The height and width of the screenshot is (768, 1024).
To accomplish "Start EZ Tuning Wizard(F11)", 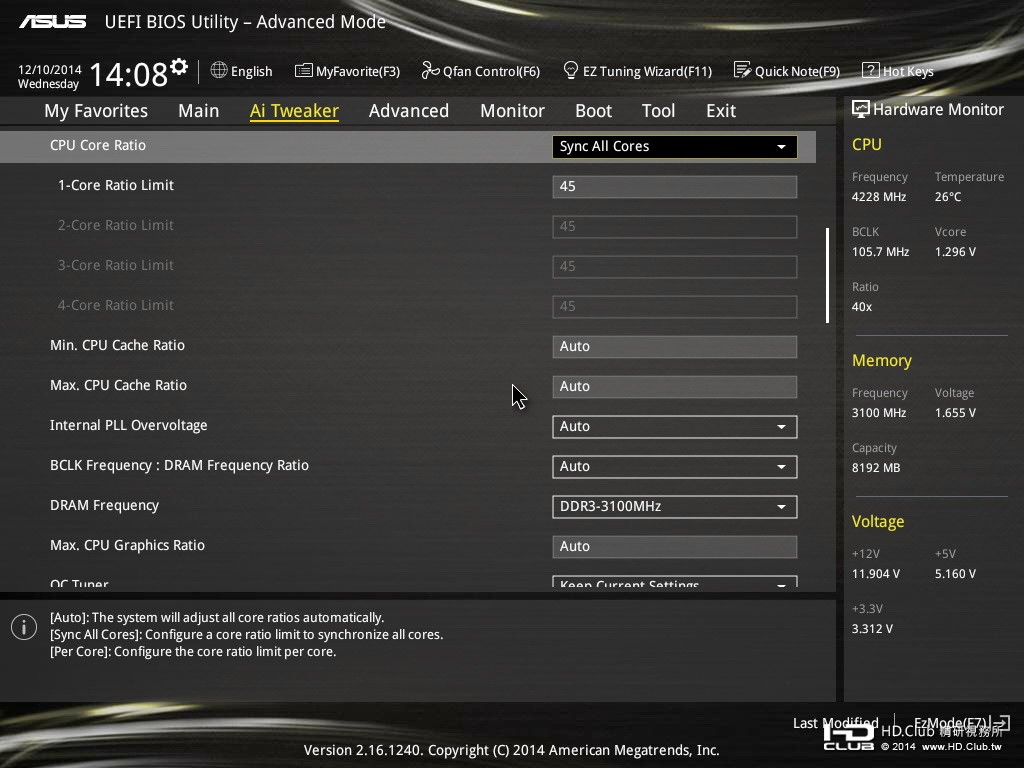I will [647, 71].
